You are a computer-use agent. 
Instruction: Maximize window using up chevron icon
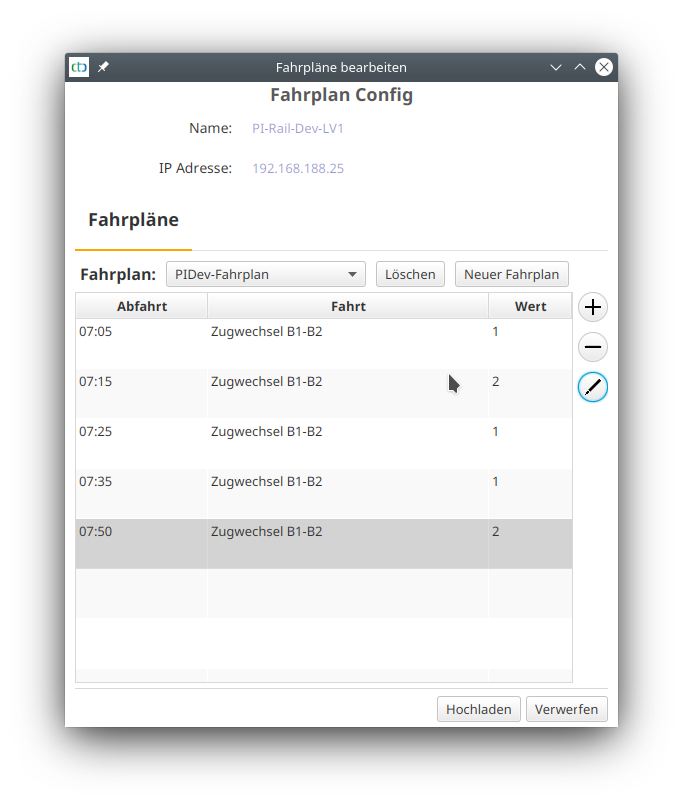[x=580, y=67]
